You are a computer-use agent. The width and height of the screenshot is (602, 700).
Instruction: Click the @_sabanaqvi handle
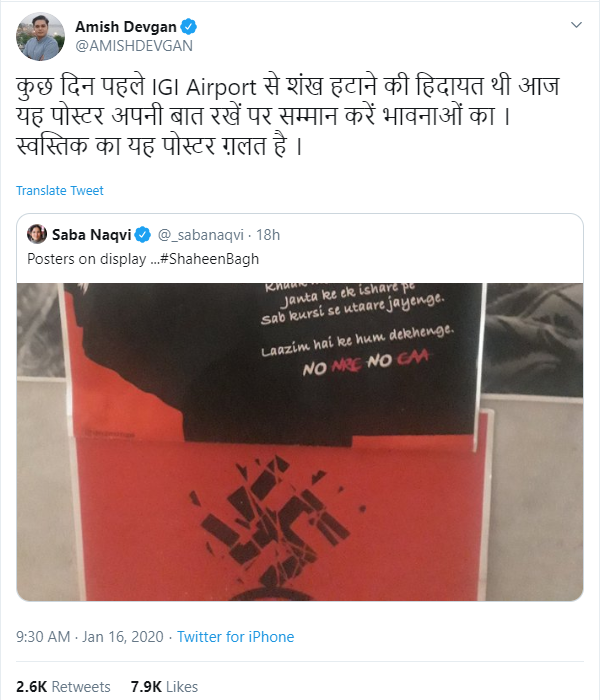[201, 235]
